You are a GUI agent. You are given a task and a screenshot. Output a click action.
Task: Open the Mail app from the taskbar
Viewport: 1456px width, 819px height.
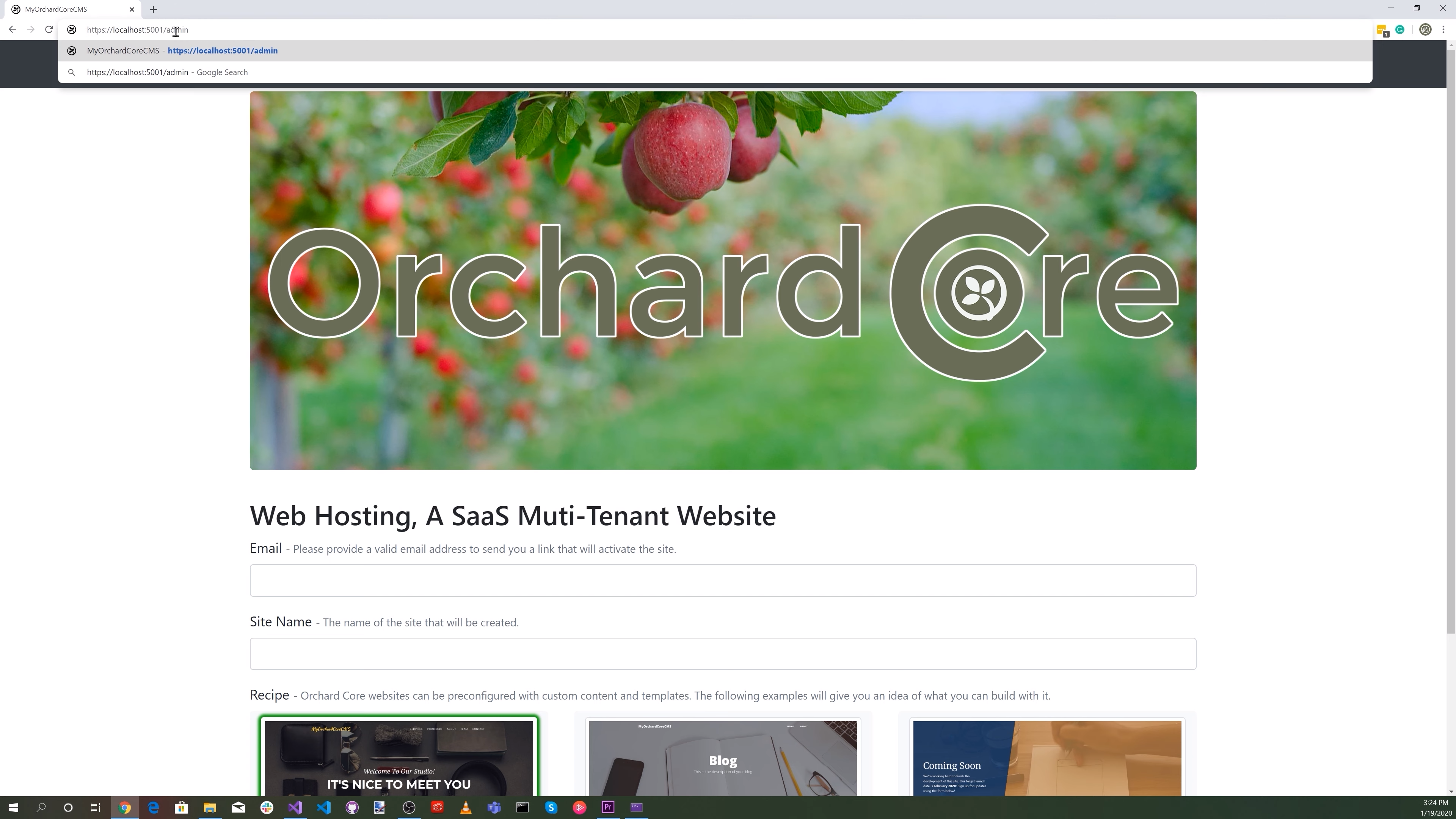point(238,807)
